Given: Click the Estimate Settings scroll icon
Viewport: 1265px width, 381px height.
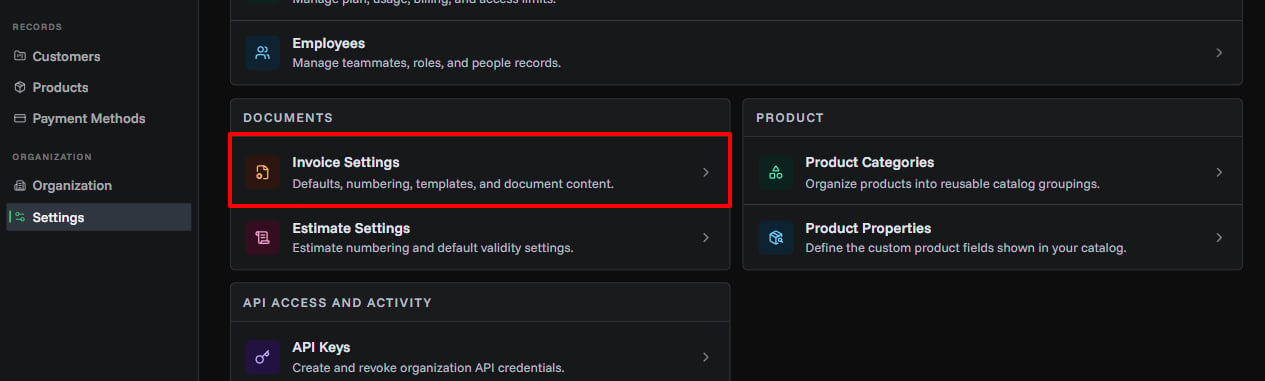Looking at the screenshot, I should [262, 238].
